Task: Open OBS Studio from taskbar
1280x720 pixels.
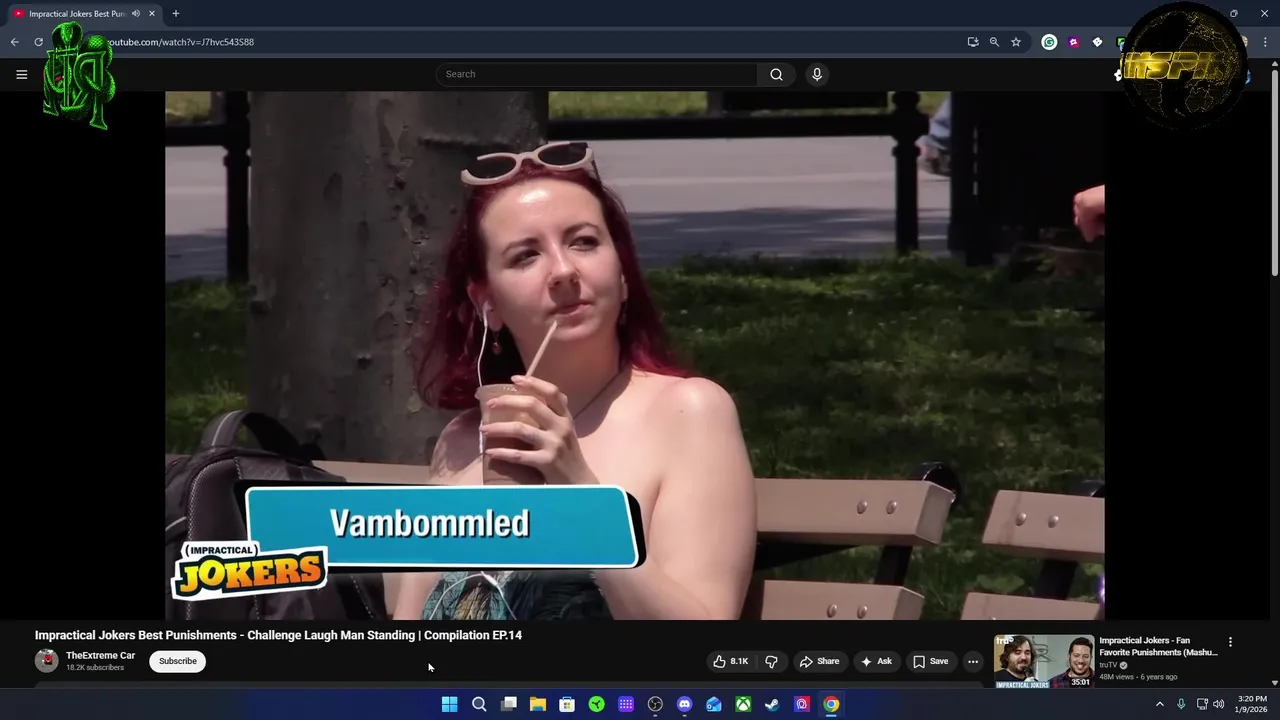Action: (x=655, y=704)
